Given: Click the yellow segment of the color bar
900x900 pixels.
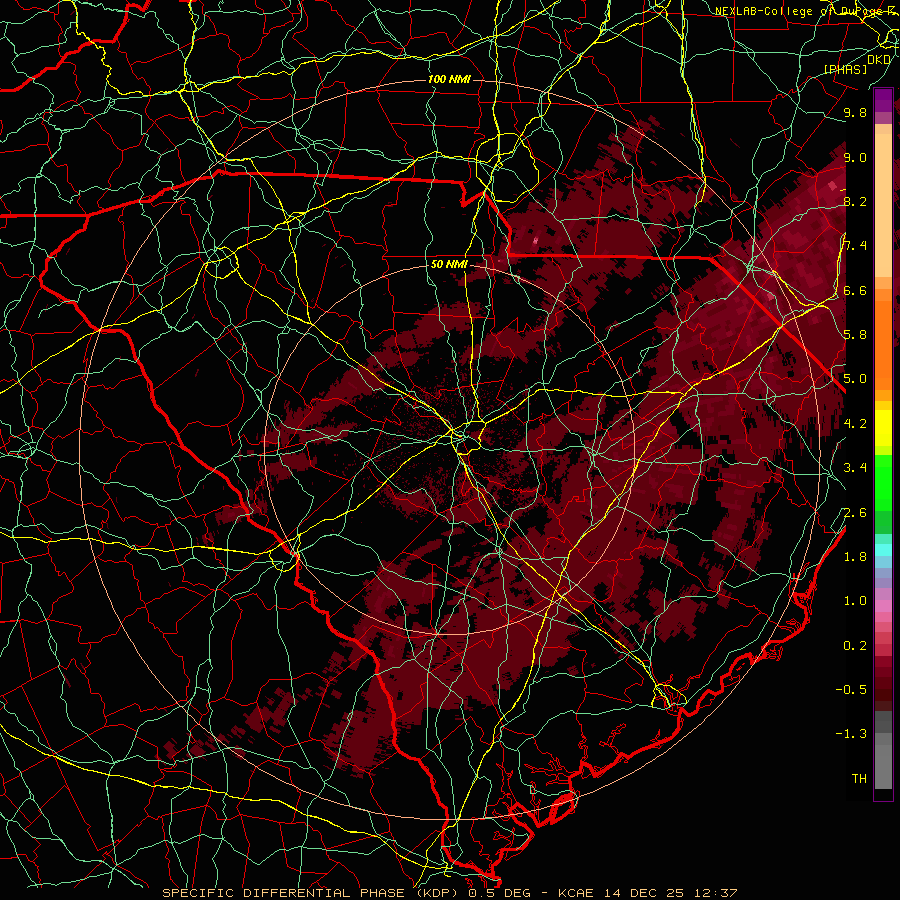Looking at the screenshot, I should coord(883,428).
